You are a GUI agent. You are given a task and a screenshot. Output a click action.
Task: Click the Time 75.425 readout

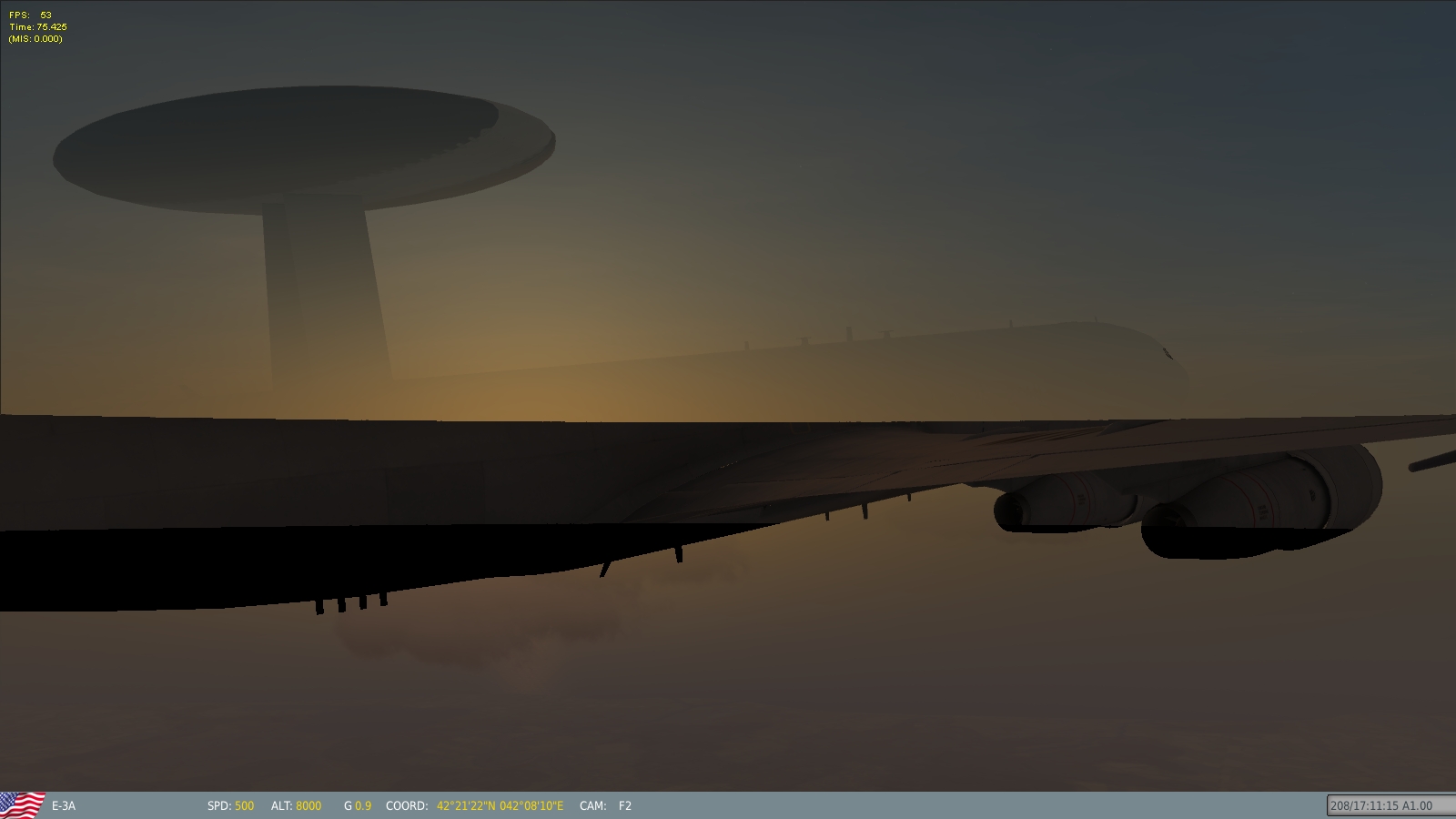(37, 27)
